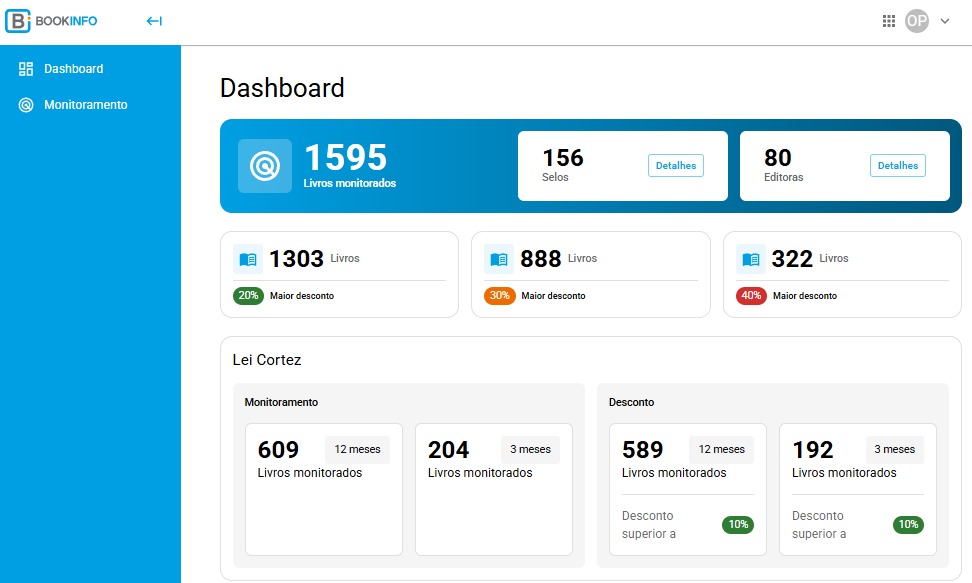Click the book icon beside 888 Livros
Viewport: 972px width, 583px height.
pyautogui.click(x=499, y=259)
